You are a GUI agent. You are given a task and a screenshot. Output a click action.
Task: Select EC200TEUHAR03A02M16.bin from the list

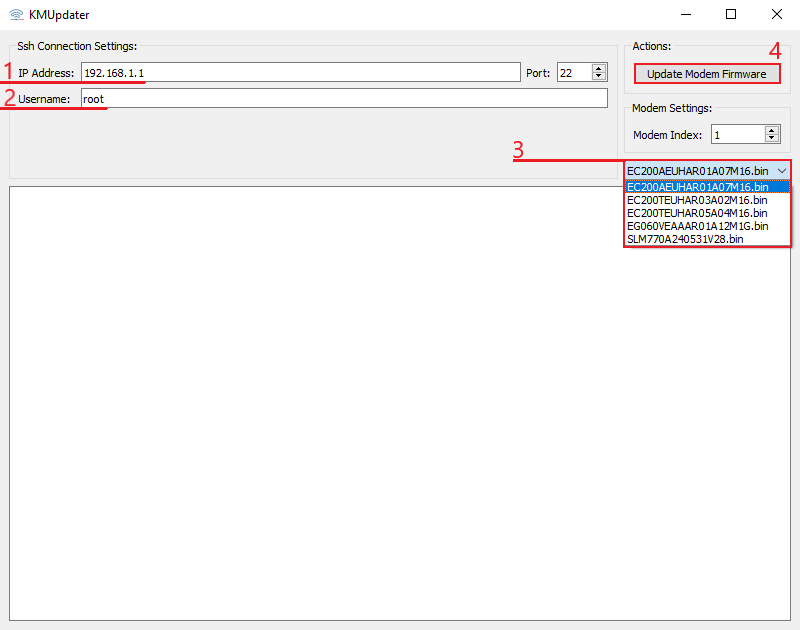(x=698, y=200)
